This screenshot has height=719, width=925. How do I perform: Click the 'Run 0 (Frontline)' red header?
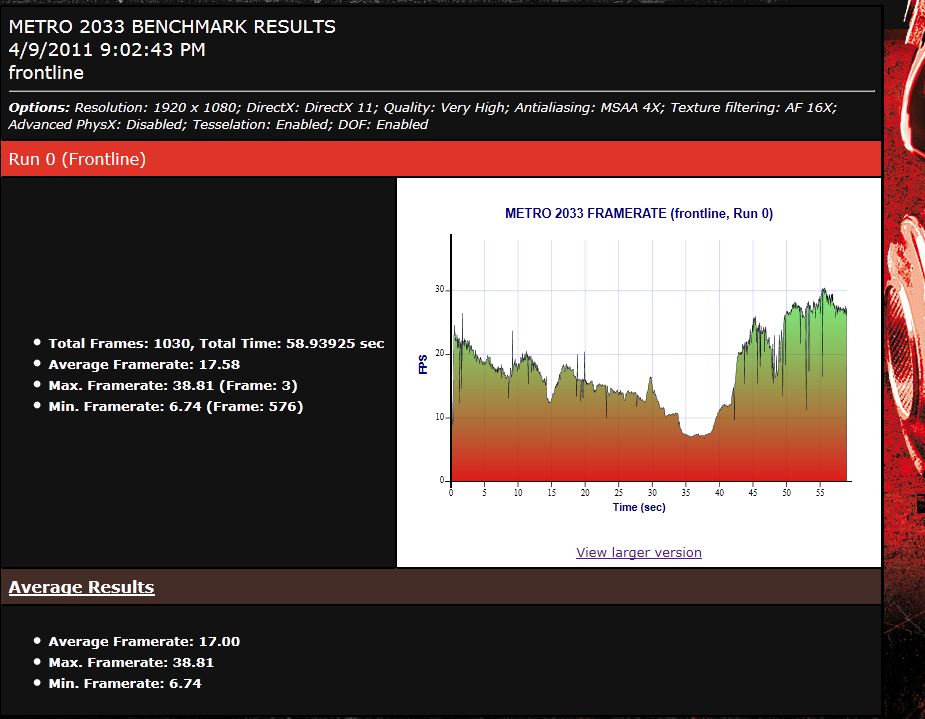click(441, 159)
